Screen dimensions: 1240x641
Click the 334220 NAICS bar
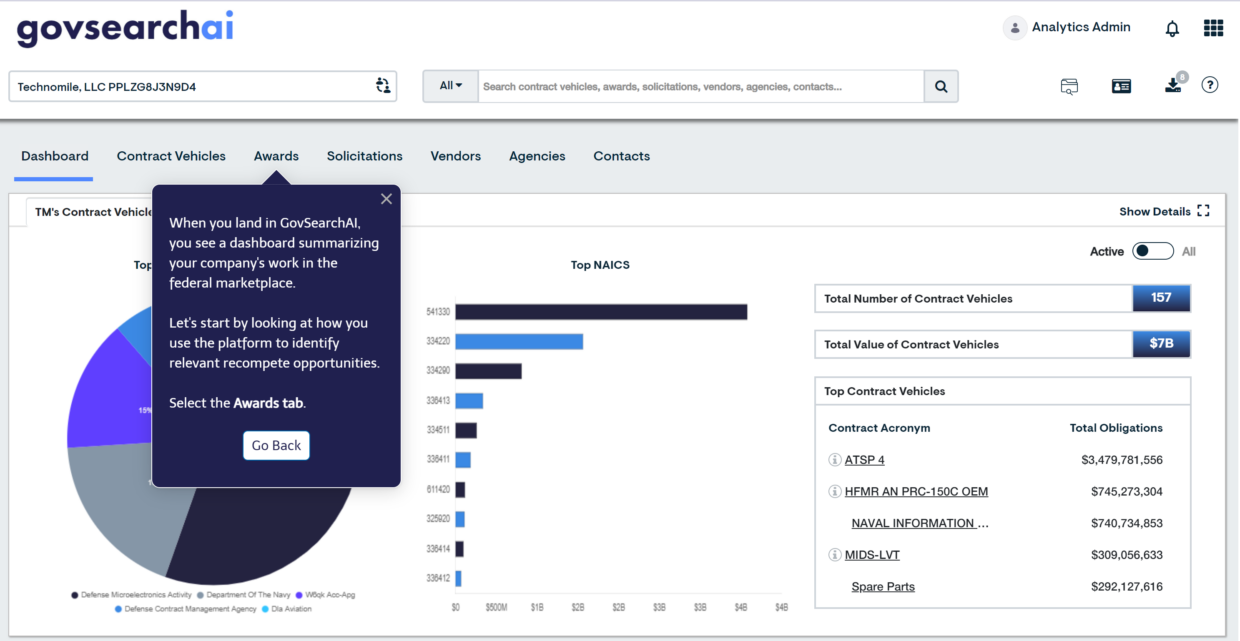click(x=519, y=341)
